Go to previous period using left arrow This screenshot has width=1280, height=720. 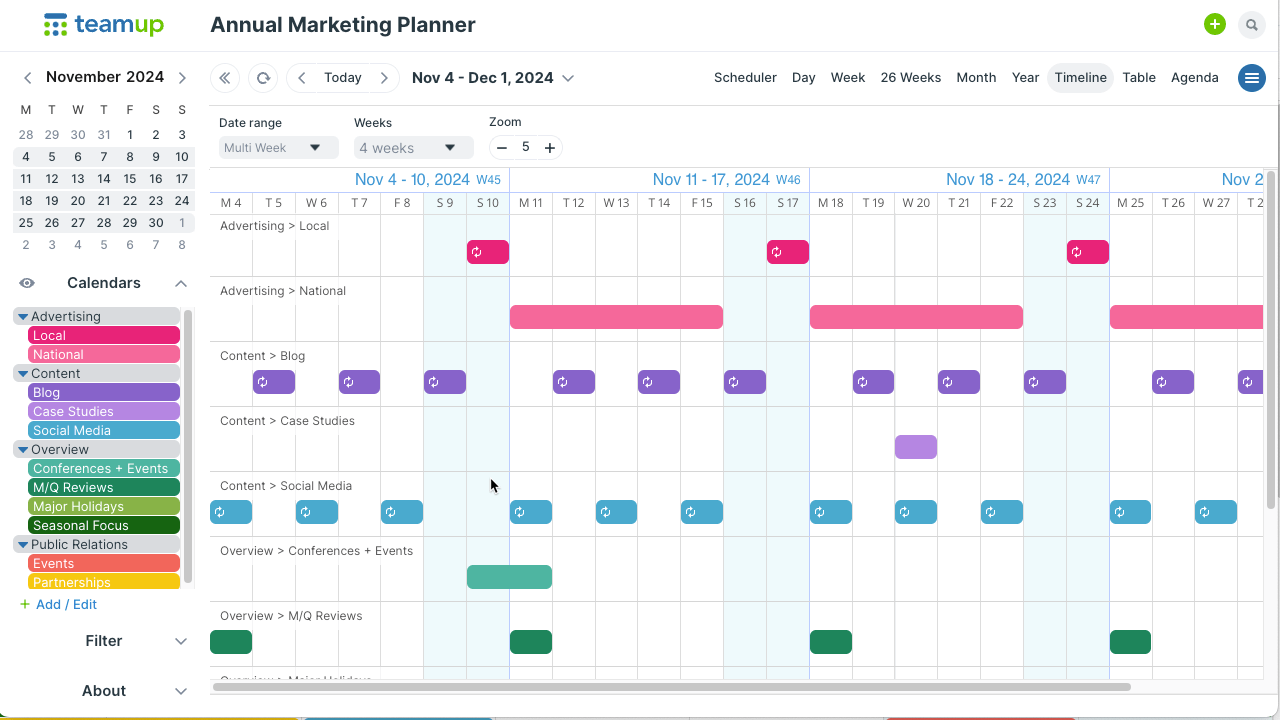(x=302, y=78)
